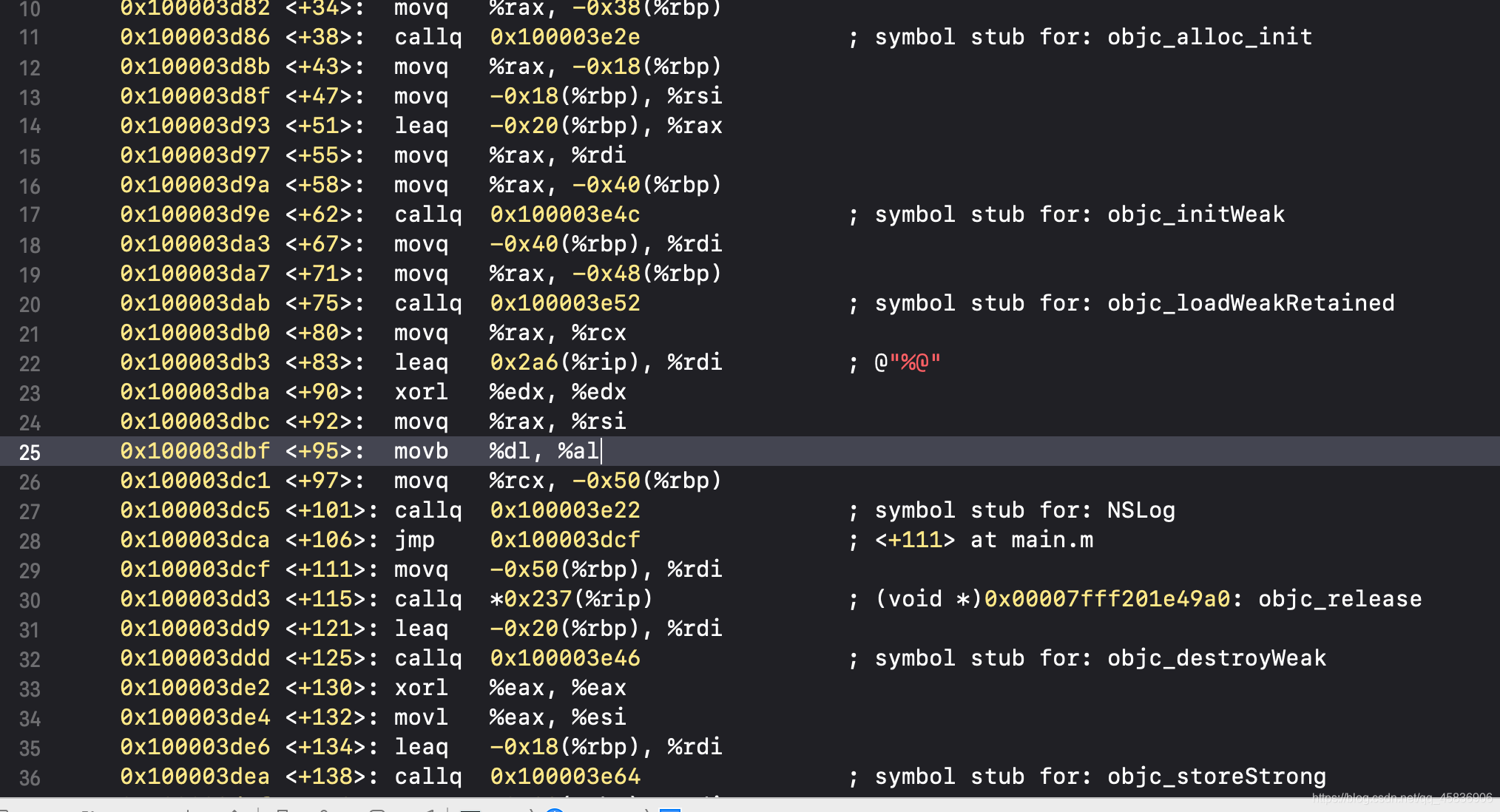Click the objc_initWeak symbol stub comment

click(x=1067, y=214)
